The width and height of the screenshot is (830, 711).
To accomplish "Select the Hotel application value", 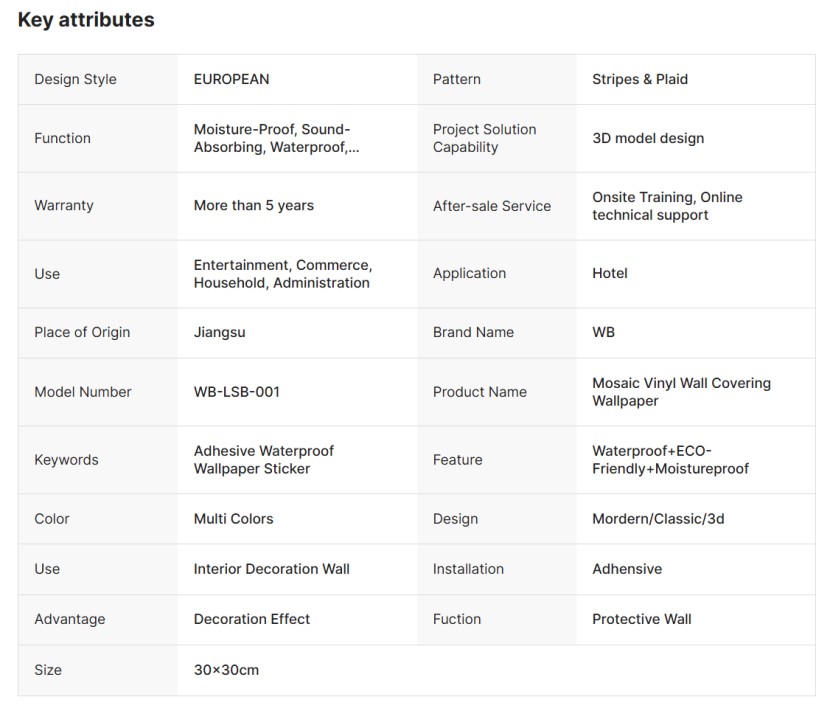I will pos(610,273).
